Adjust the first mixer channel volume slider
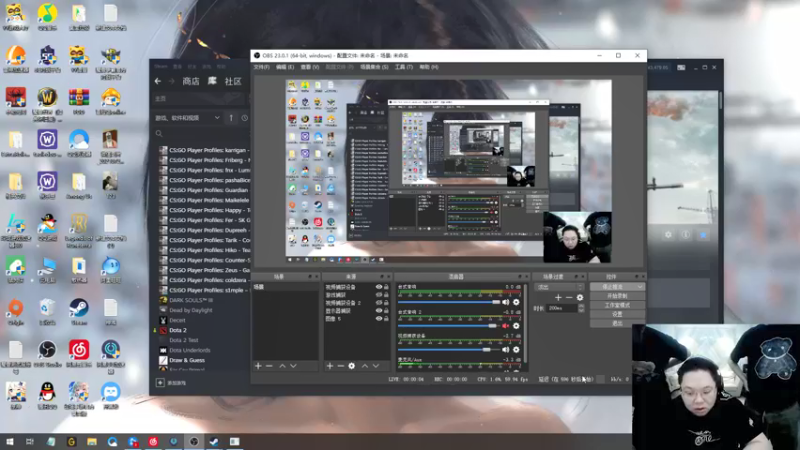Screen dimensions: 800x450 coord(449,302)
